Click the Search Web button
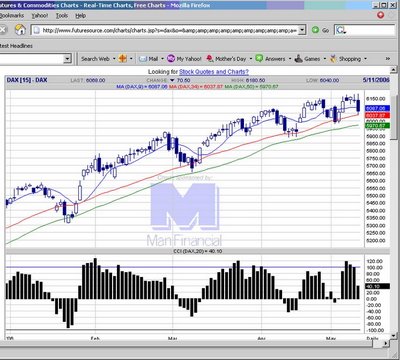 pyautogui.click(x=95, y=59)
